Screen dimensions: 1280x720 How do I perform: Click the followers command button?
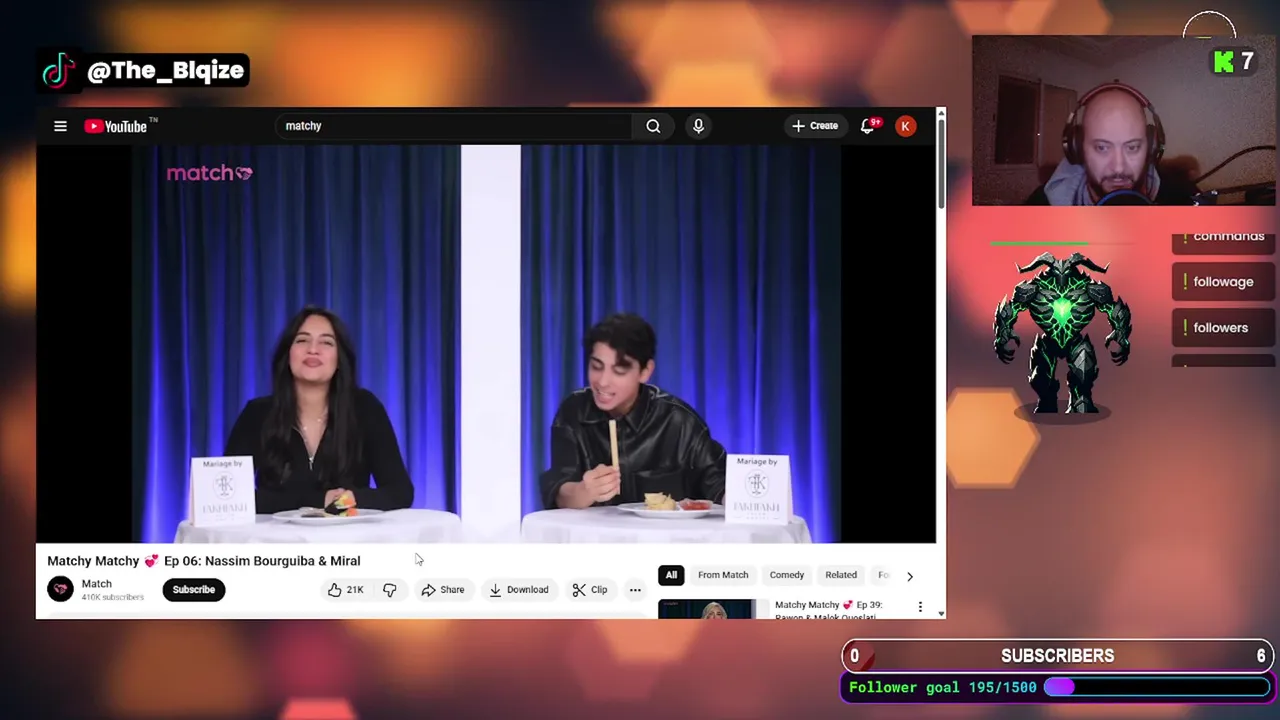[x=1223, y=328]
